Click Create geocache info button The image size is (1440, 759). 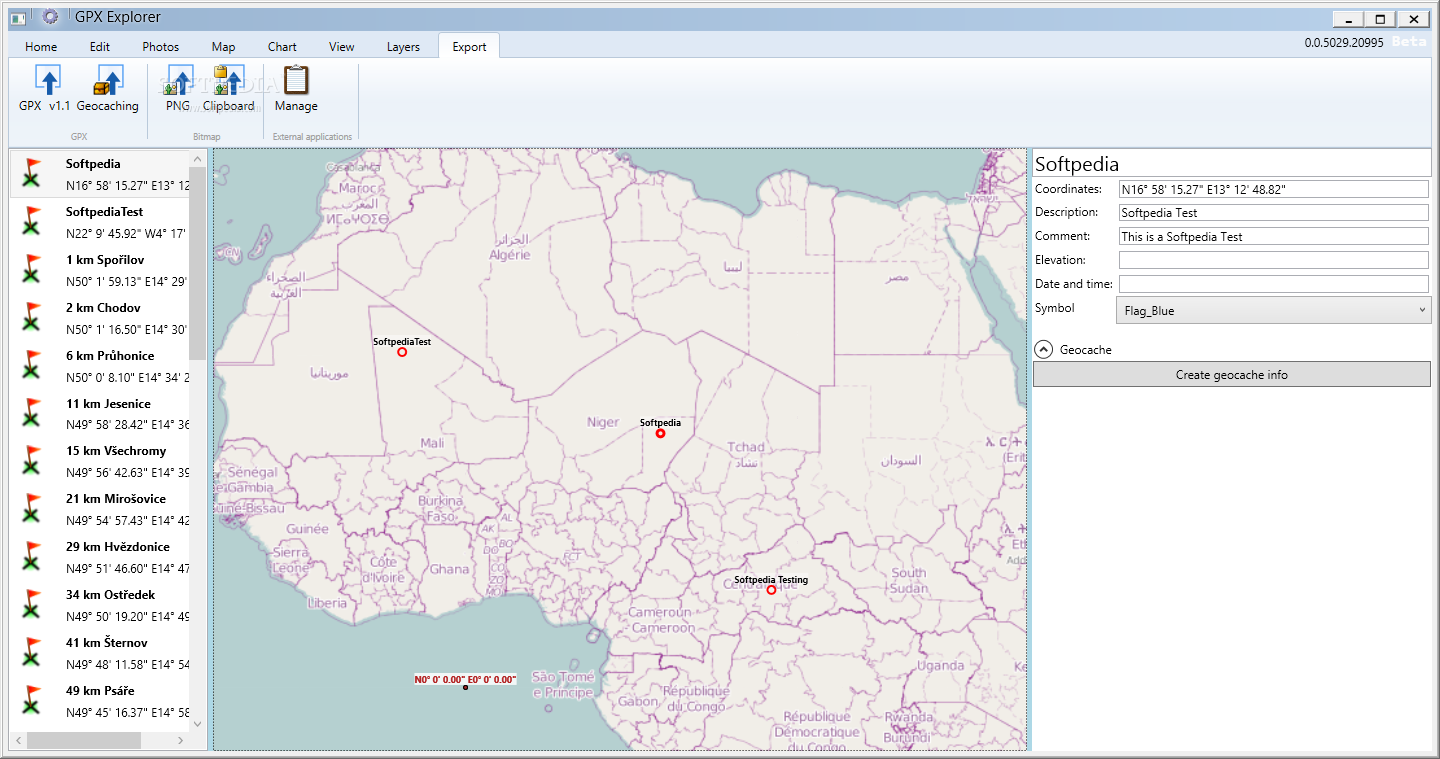[1232, 374]
